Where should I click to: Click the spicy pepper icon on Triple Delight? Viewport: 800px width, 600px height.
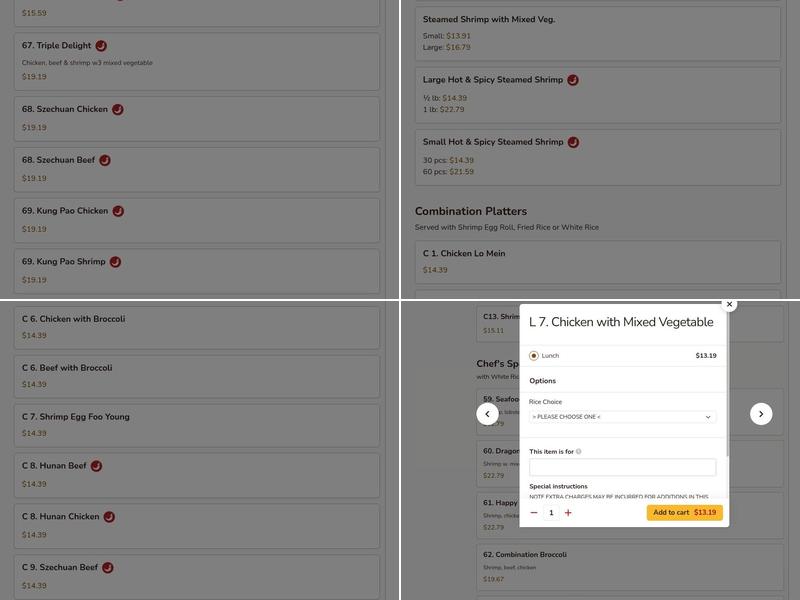pyautogui.click(x=101, y=46)
